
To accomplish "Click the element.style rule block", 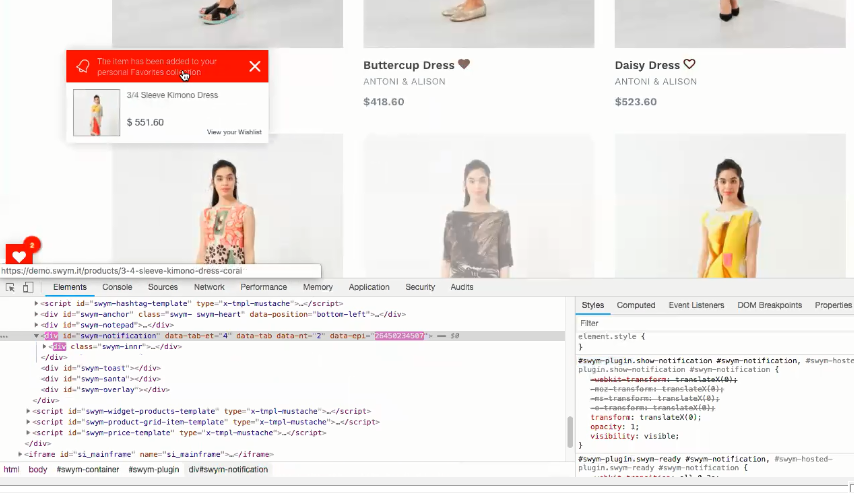I will tap(611, 342).
